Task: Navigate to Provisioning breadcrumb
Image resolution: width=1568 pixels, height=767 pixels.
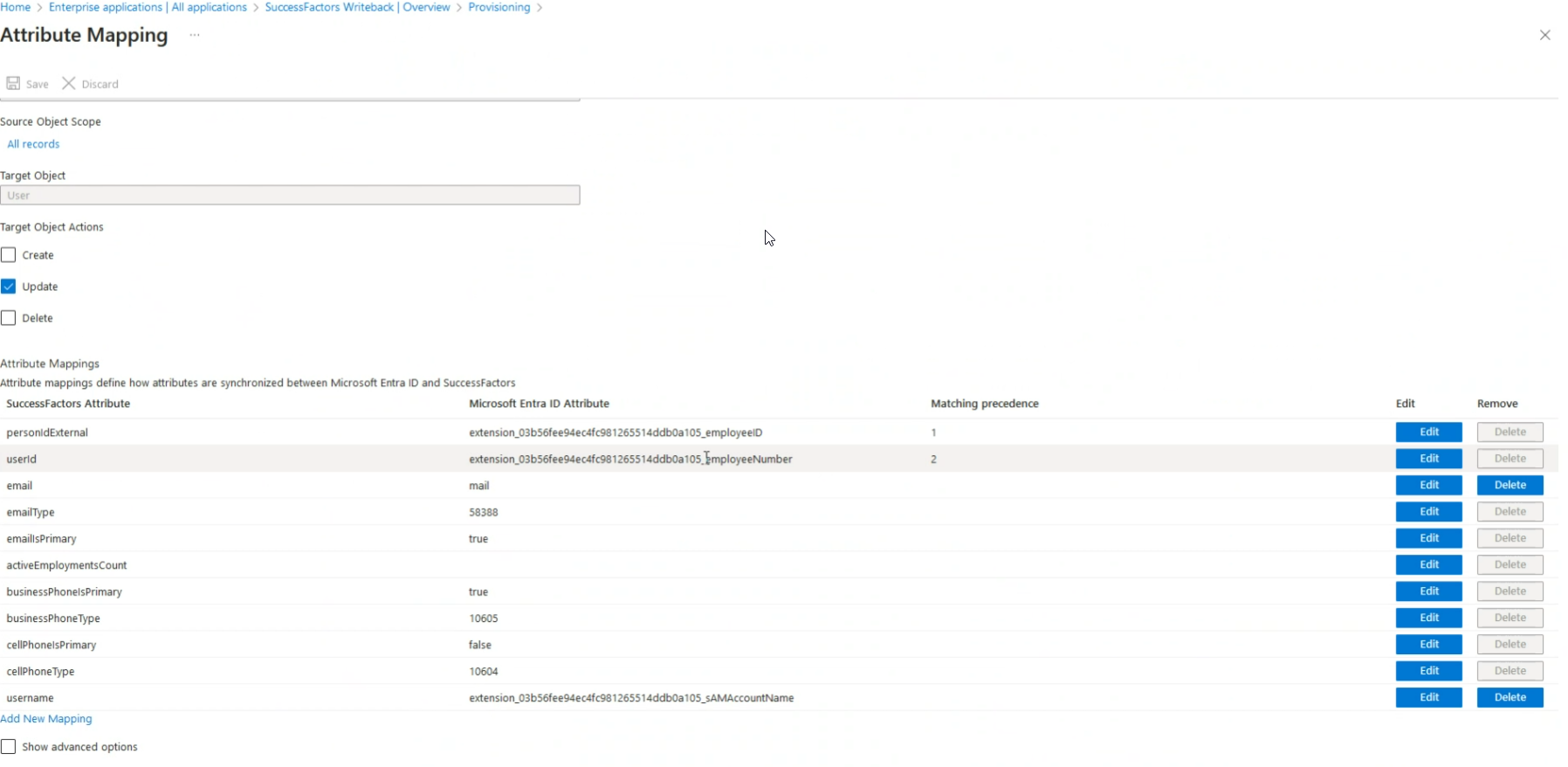Action: [x=499, y=7]
